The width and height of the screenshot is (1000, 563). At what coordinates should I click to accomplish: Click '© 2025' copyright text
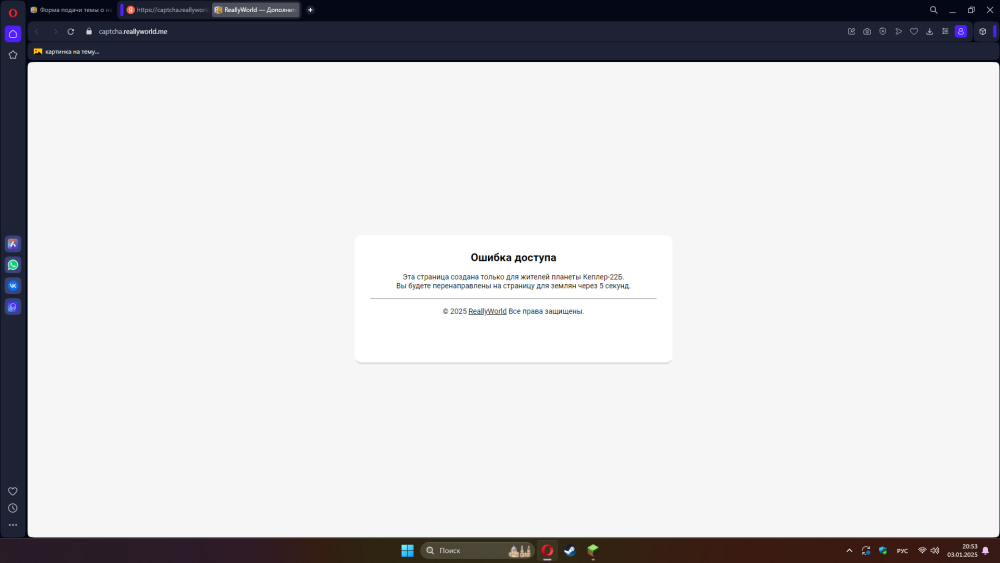(x=455, y=311)
